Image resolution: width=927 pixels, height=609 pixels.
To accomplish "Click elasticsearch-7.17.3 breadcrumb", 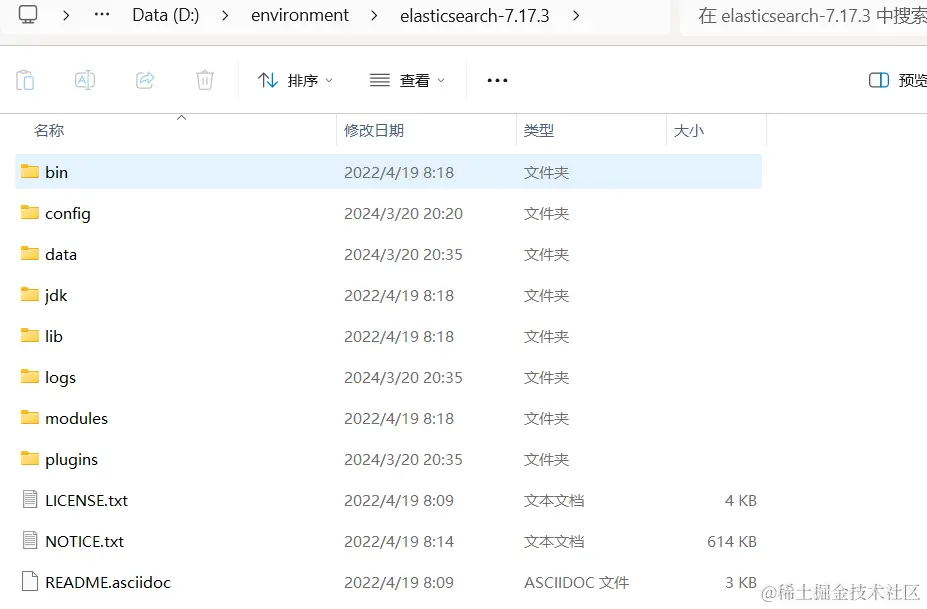I will pos(475,16).
